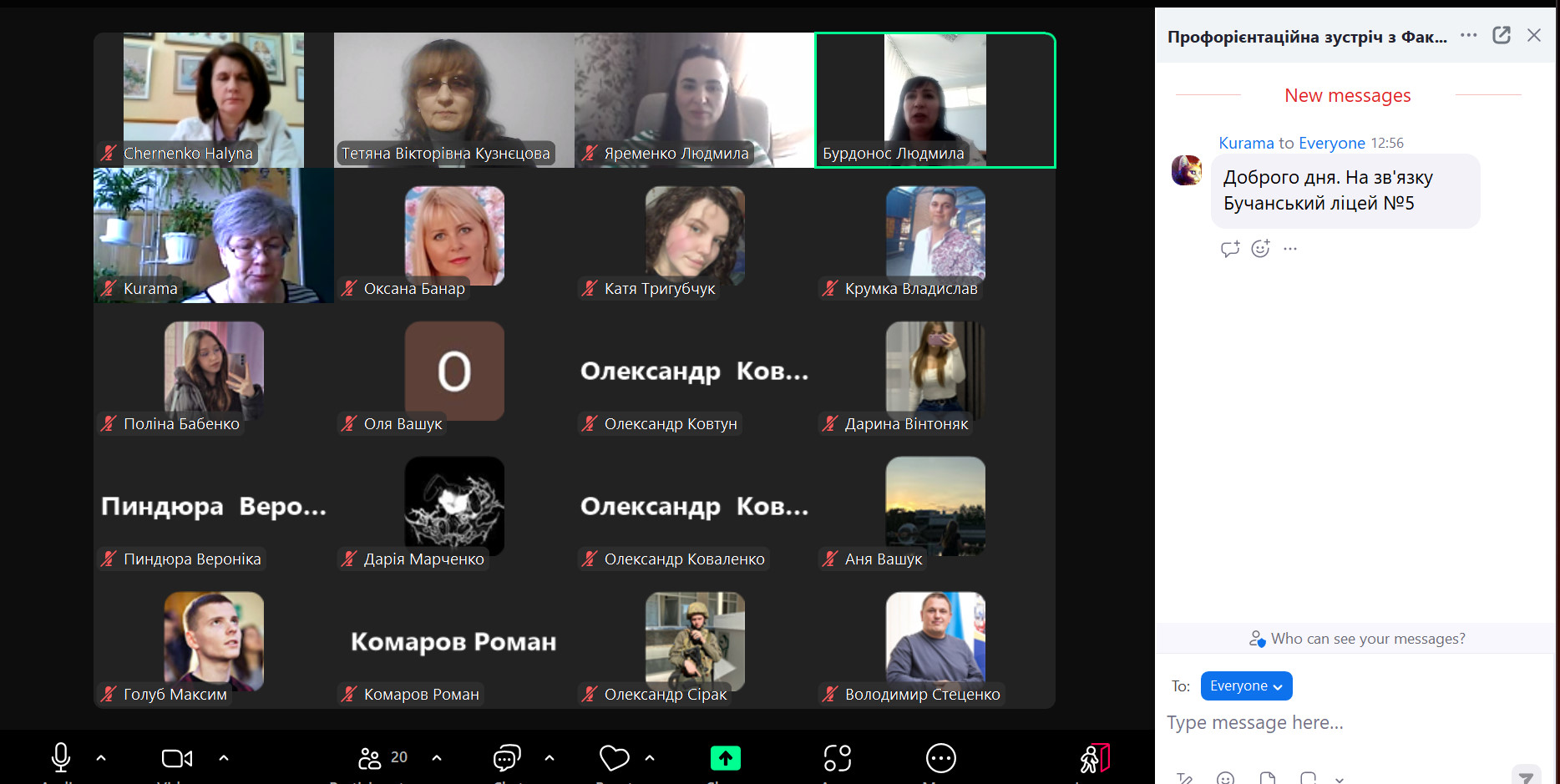Open video options chevron beside the camera

[224, 758]
